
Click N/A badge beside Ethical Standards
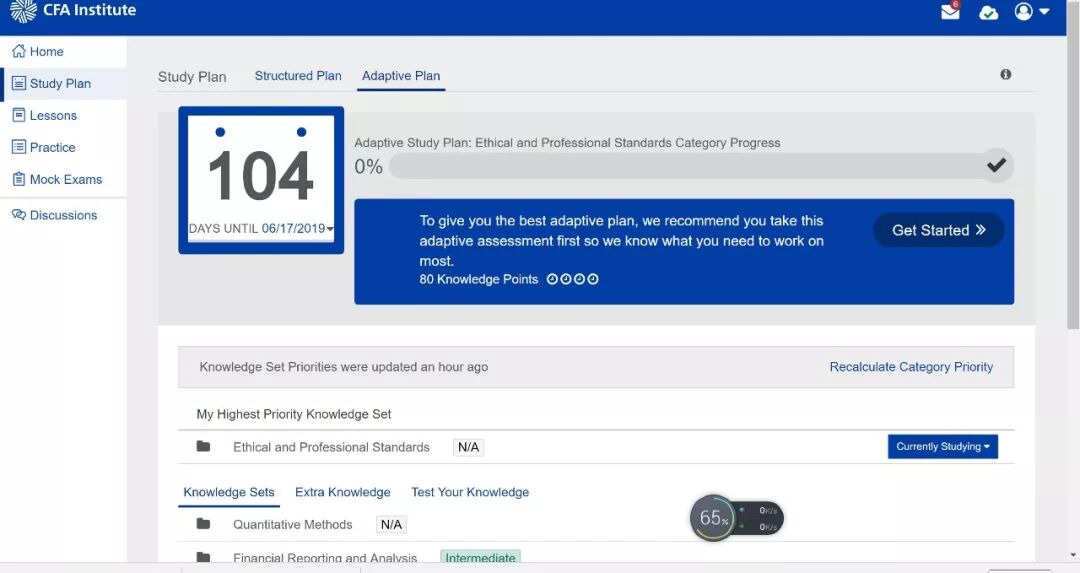tap(468, 447)
